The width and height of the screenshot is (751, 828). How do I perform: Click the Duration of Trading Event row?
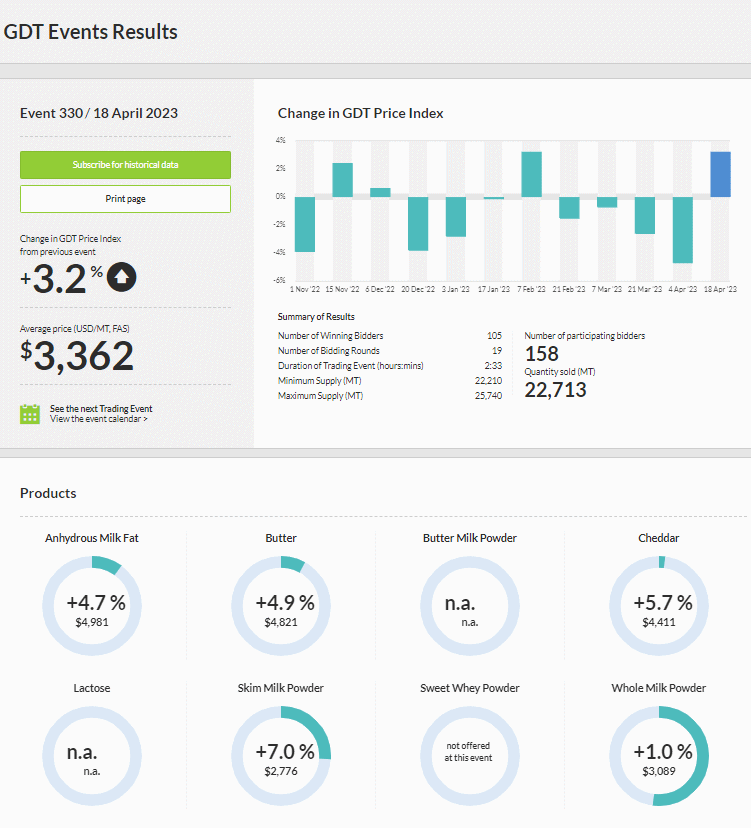click(390, 365)
